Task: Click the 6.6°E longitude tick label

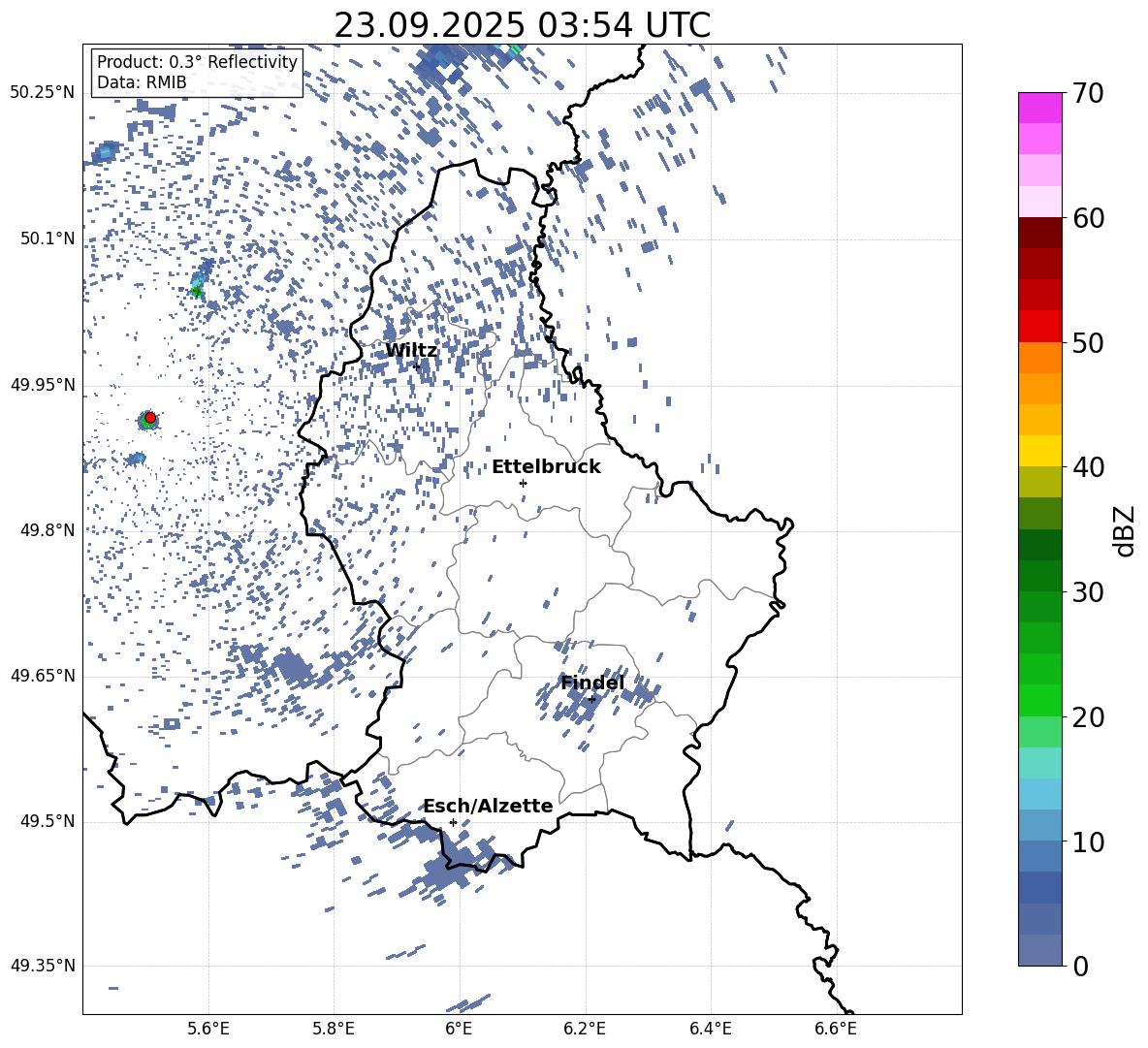Action: pos(836,1029)
